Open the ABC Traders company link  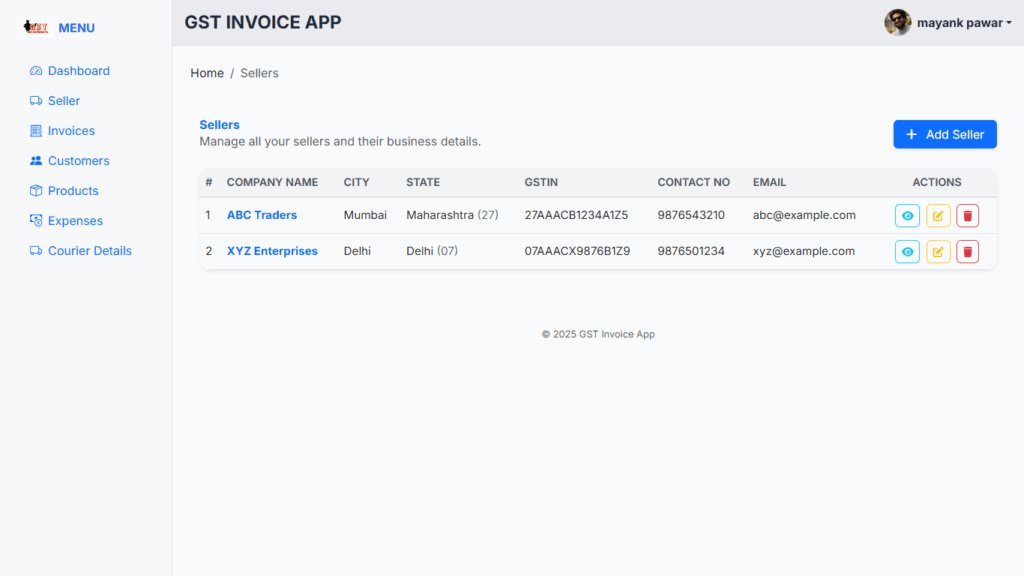[262, 215]
